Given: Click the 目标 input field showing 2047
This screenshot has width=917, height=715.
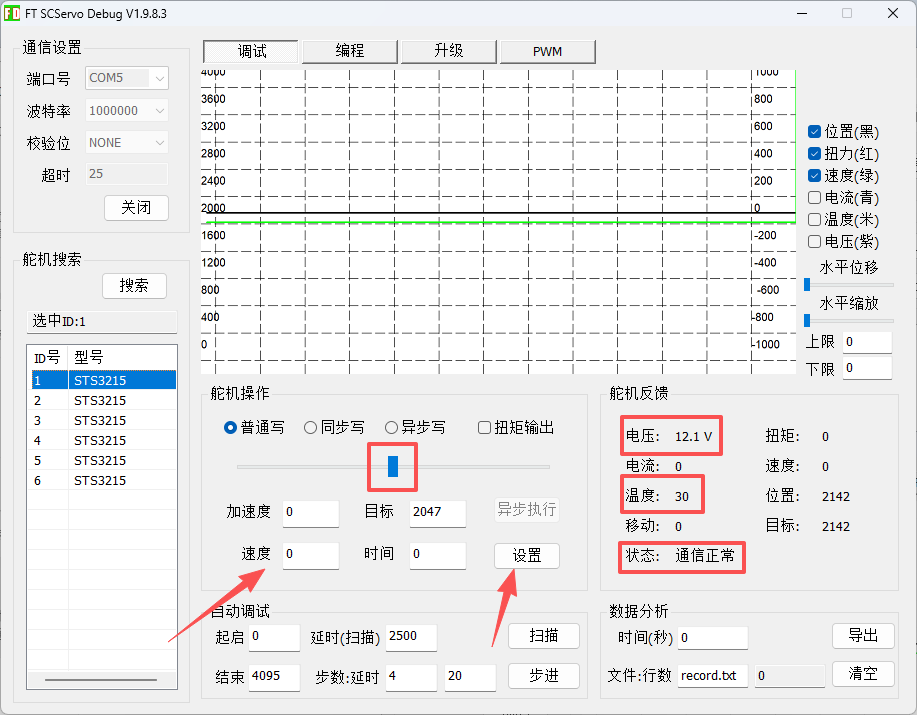Looking at the screenshot, I should 437,512.
